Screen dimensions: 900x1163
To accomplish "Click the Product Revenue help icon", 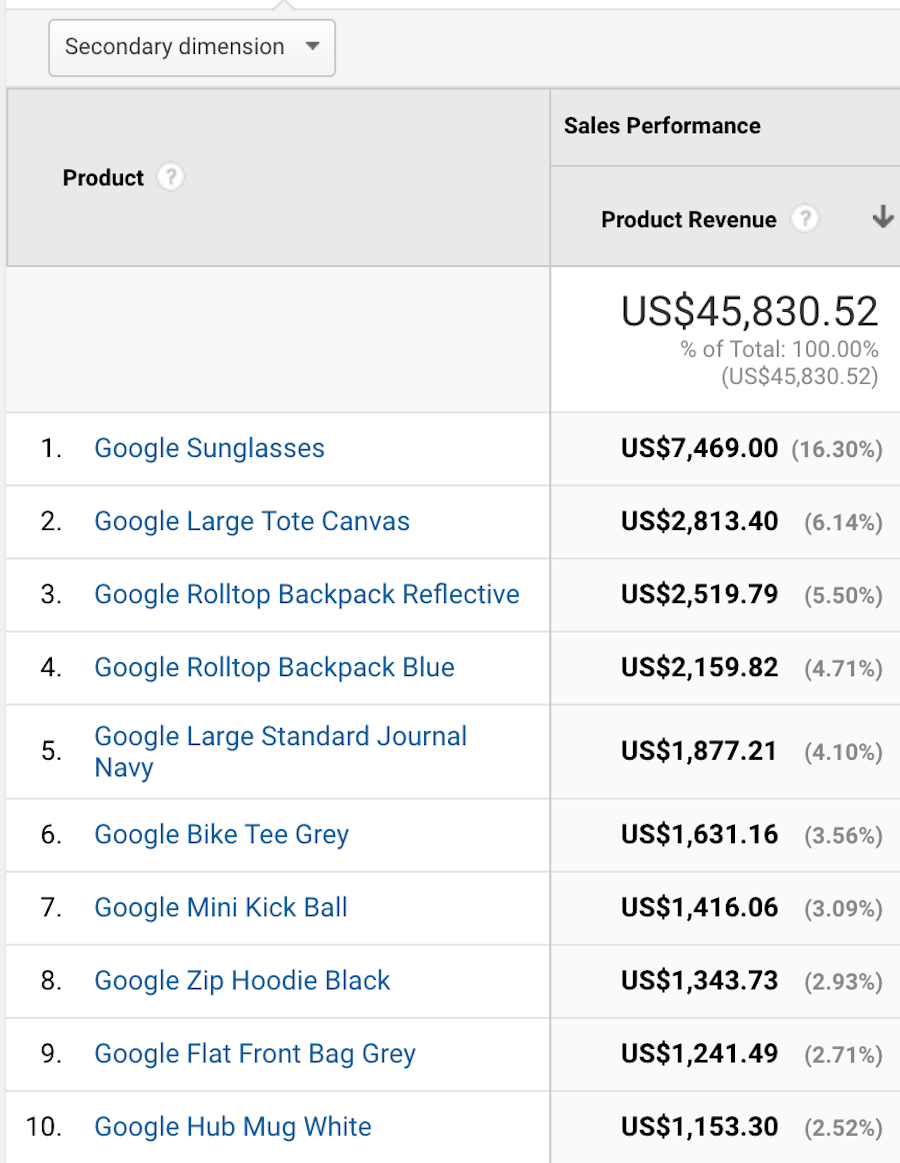I will tap(805, 219).
